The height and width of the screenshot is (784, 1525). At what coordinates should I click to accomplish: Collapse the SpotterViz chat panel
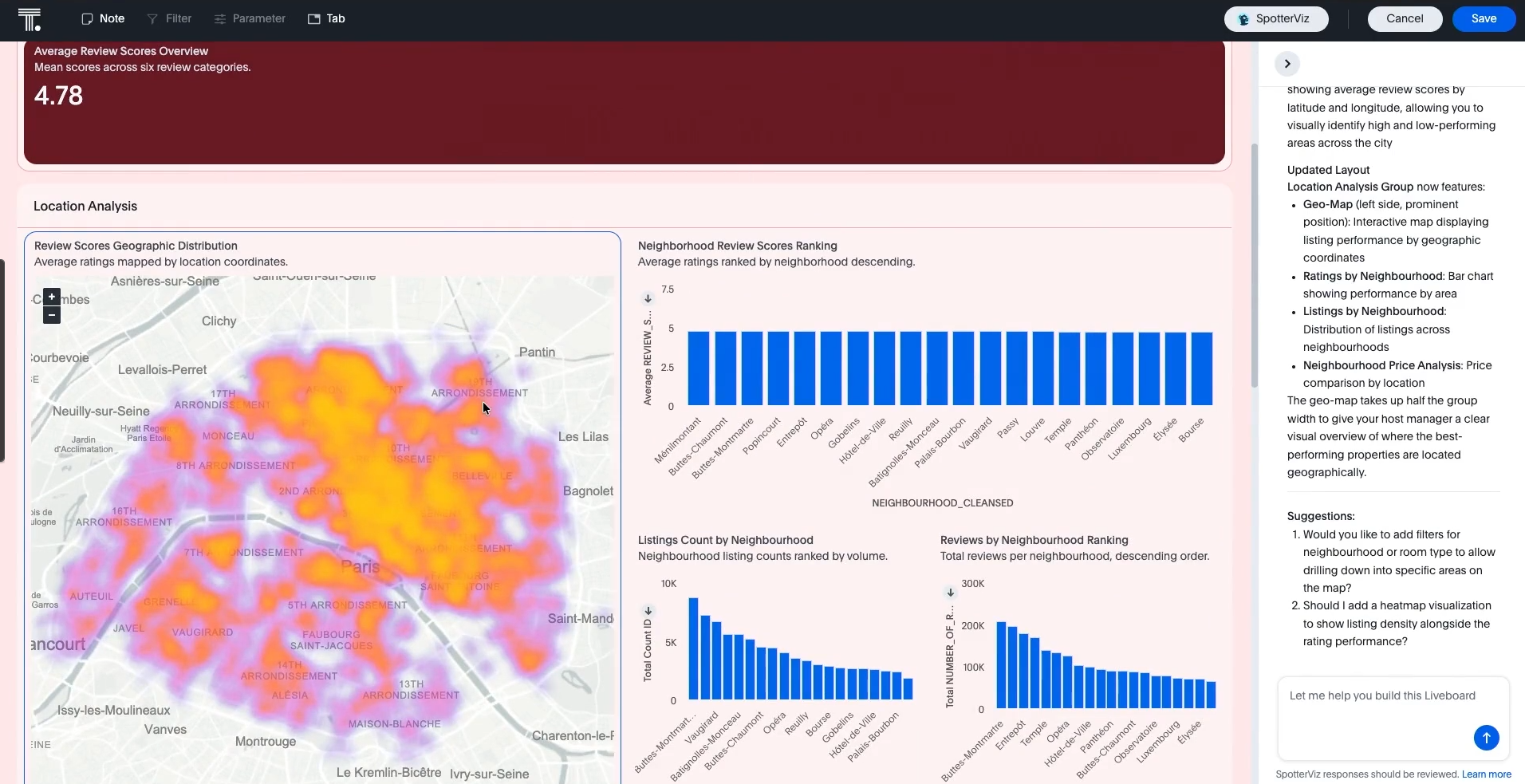(x=1287, y=64)
